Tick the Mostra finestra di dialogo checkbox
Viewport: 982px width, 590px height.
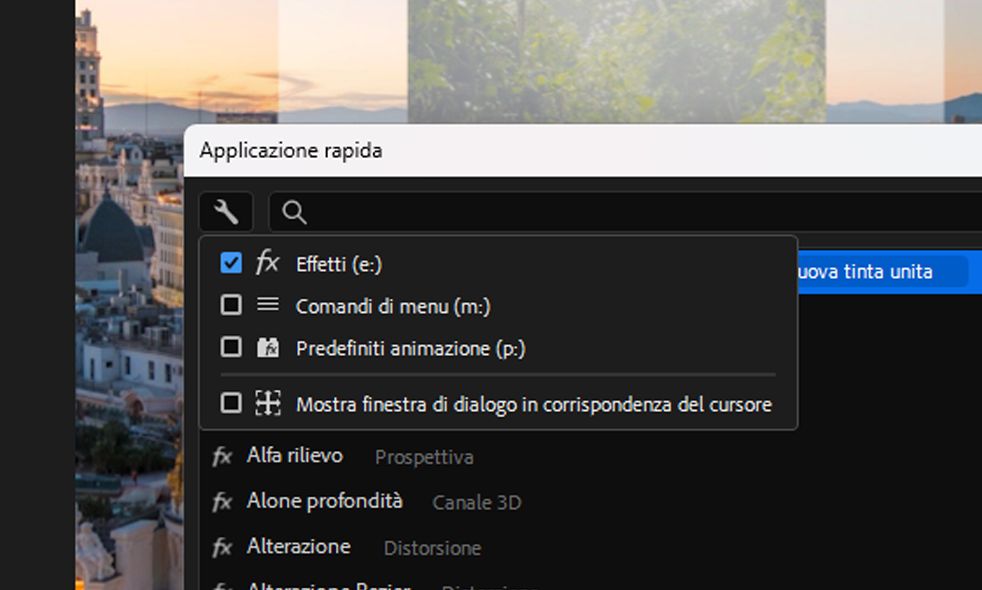coord(231,403)
